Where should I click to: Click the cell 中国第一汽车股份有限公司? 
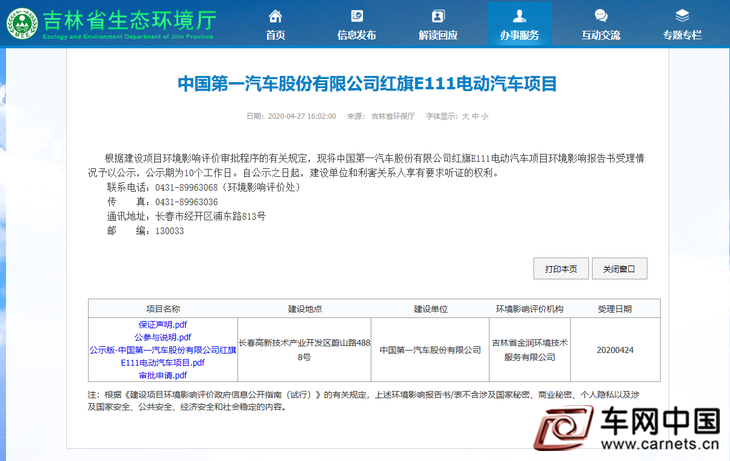(x=430, y=350)
